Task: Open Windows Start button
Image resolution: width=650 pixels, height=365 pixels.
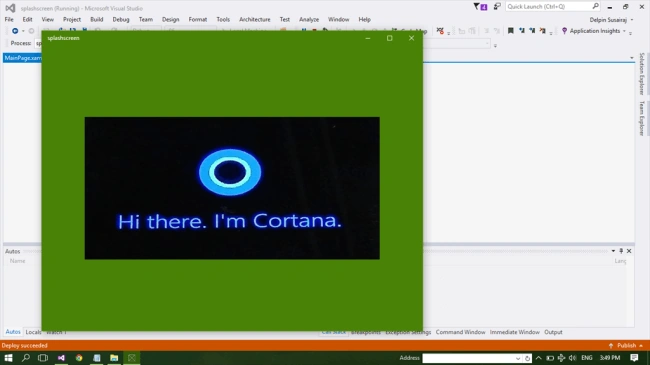Action: [x=8, y=358]
